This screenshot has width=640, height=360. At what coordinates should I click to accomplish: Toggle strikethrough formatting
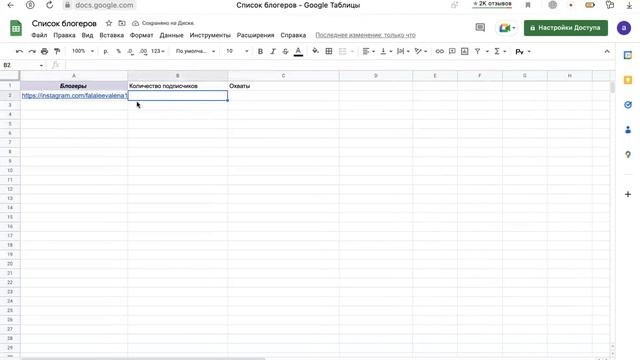285,51
